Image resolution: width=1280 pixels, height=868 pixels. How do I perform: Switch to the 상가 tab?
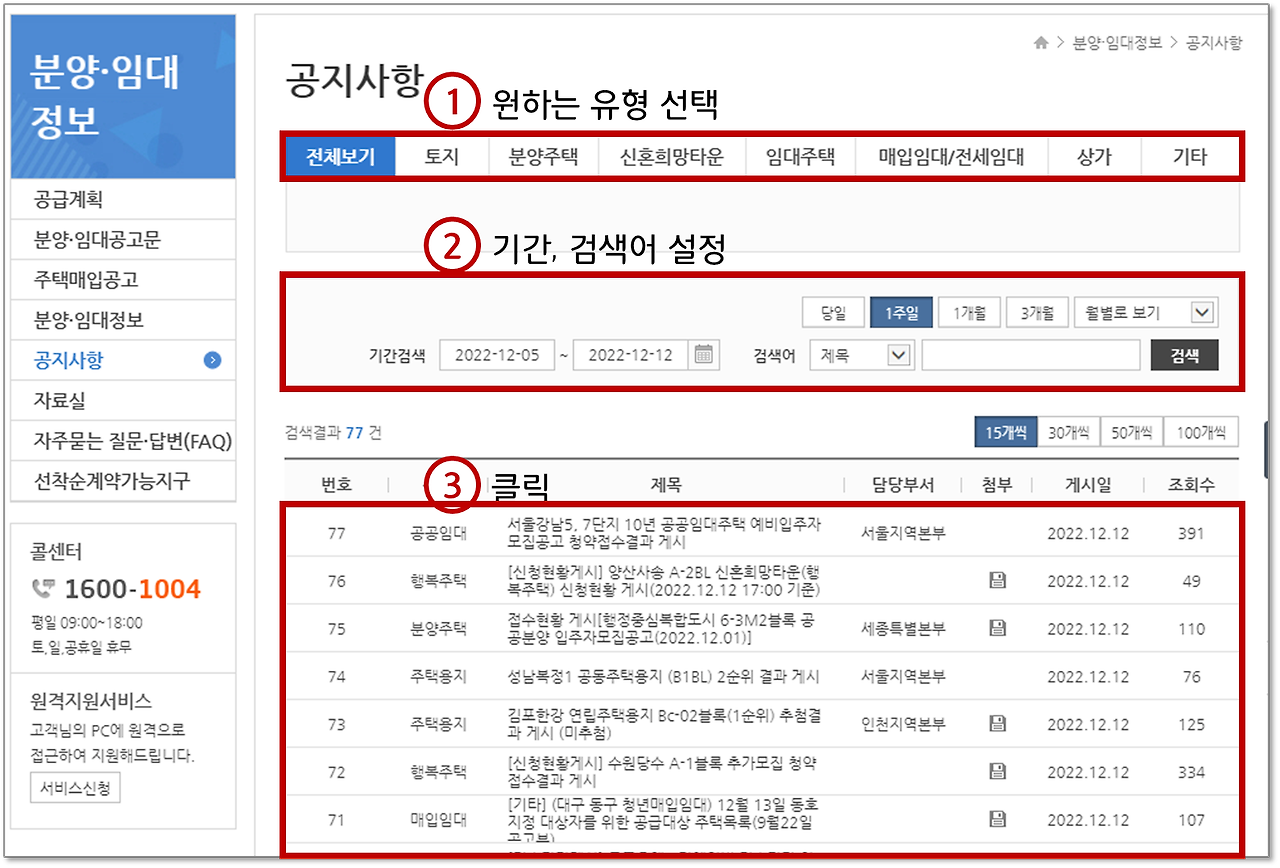[1095, 157]
